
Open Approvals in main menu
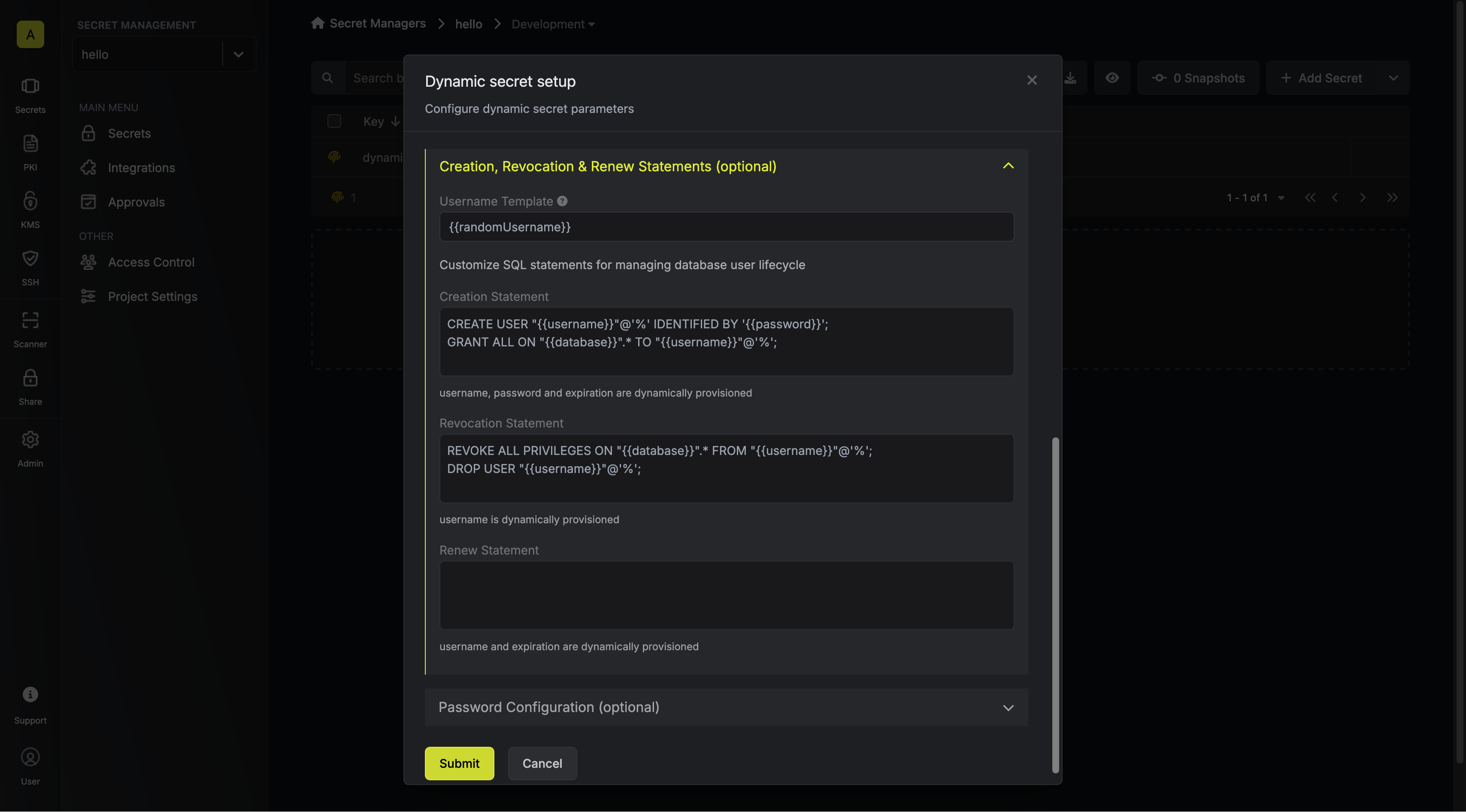136,202
